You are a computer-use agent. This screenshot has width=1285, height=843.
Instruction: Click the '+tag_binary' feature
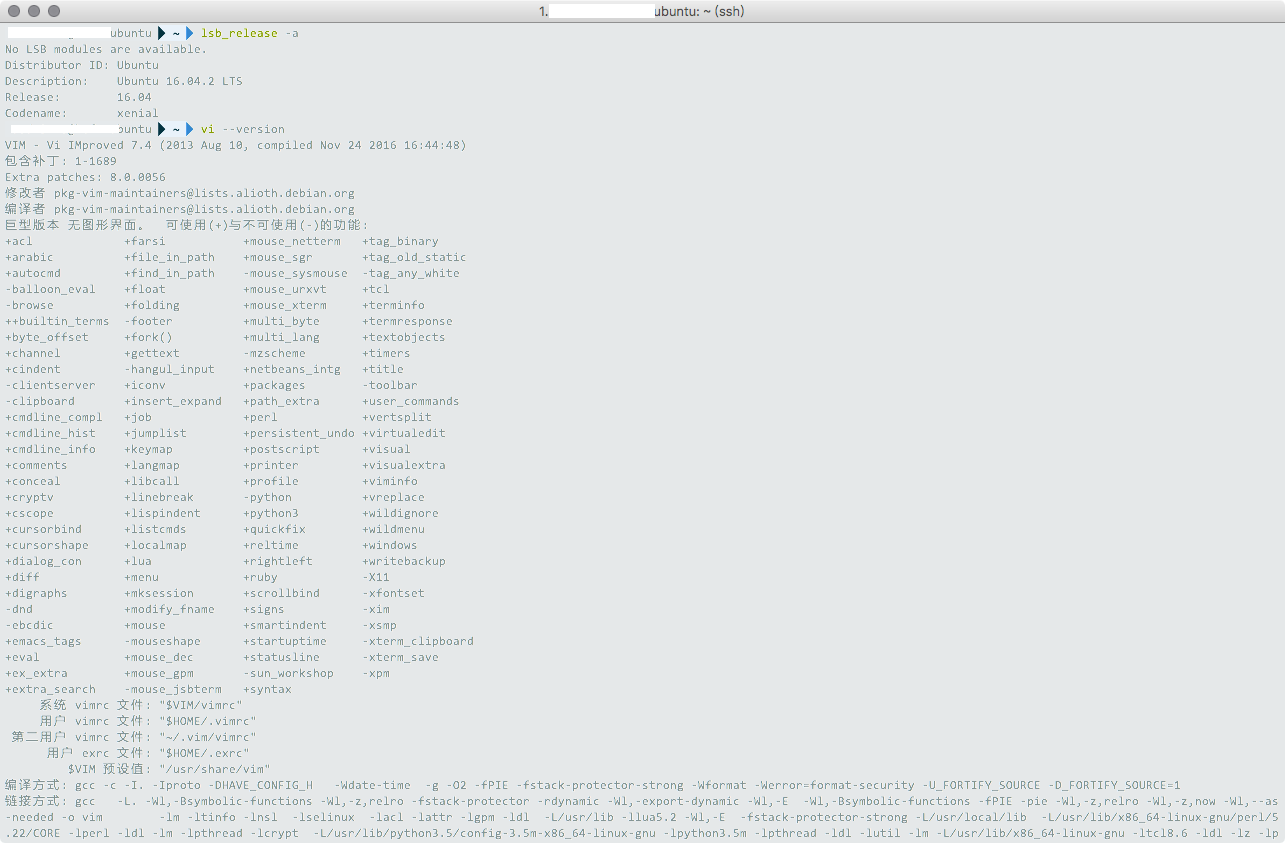tap(400, 241)
